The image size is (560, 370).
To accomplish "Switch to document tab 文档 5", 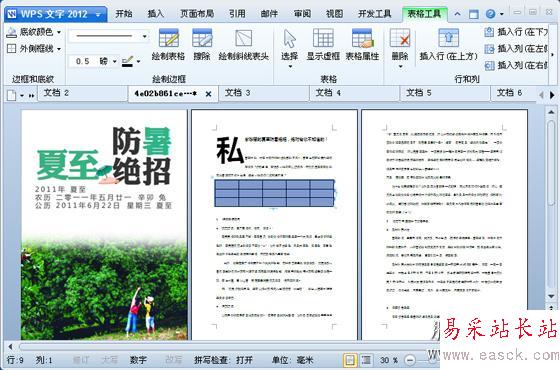I will (x=445, y=94).
